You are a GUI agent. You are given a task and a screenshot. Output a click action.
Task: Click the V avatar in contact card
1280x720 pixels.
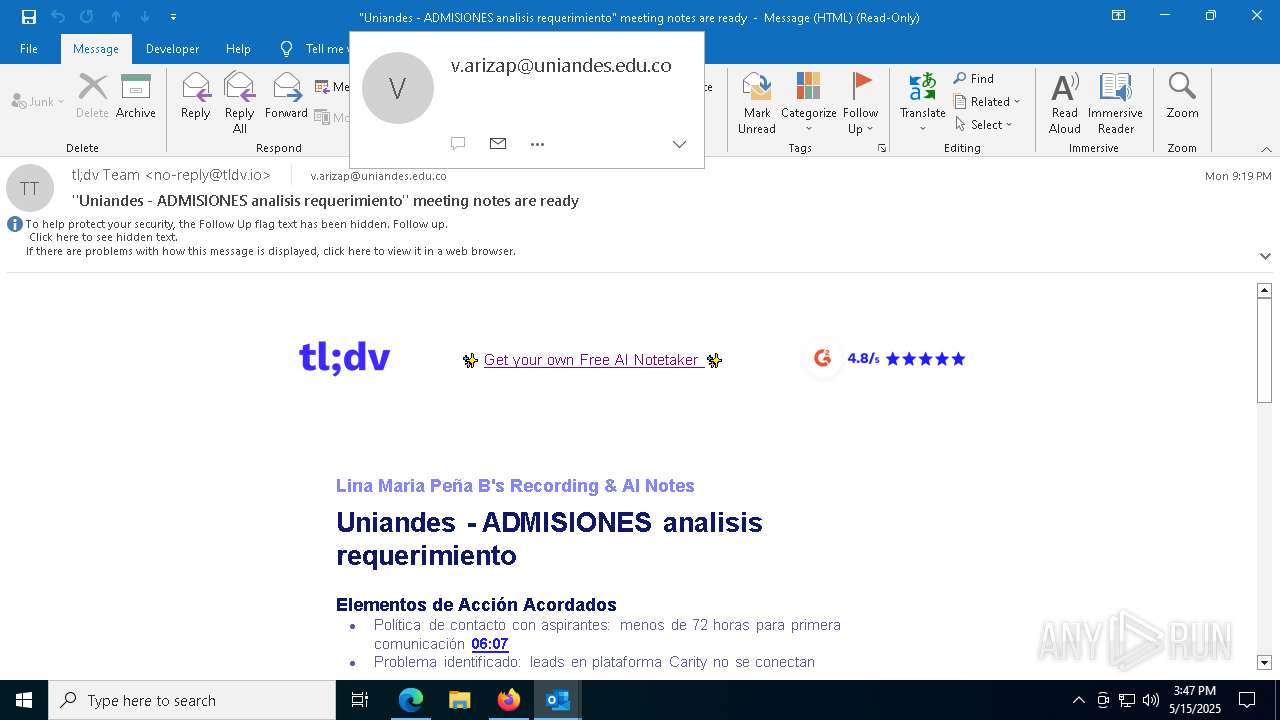tap(398, 88)
